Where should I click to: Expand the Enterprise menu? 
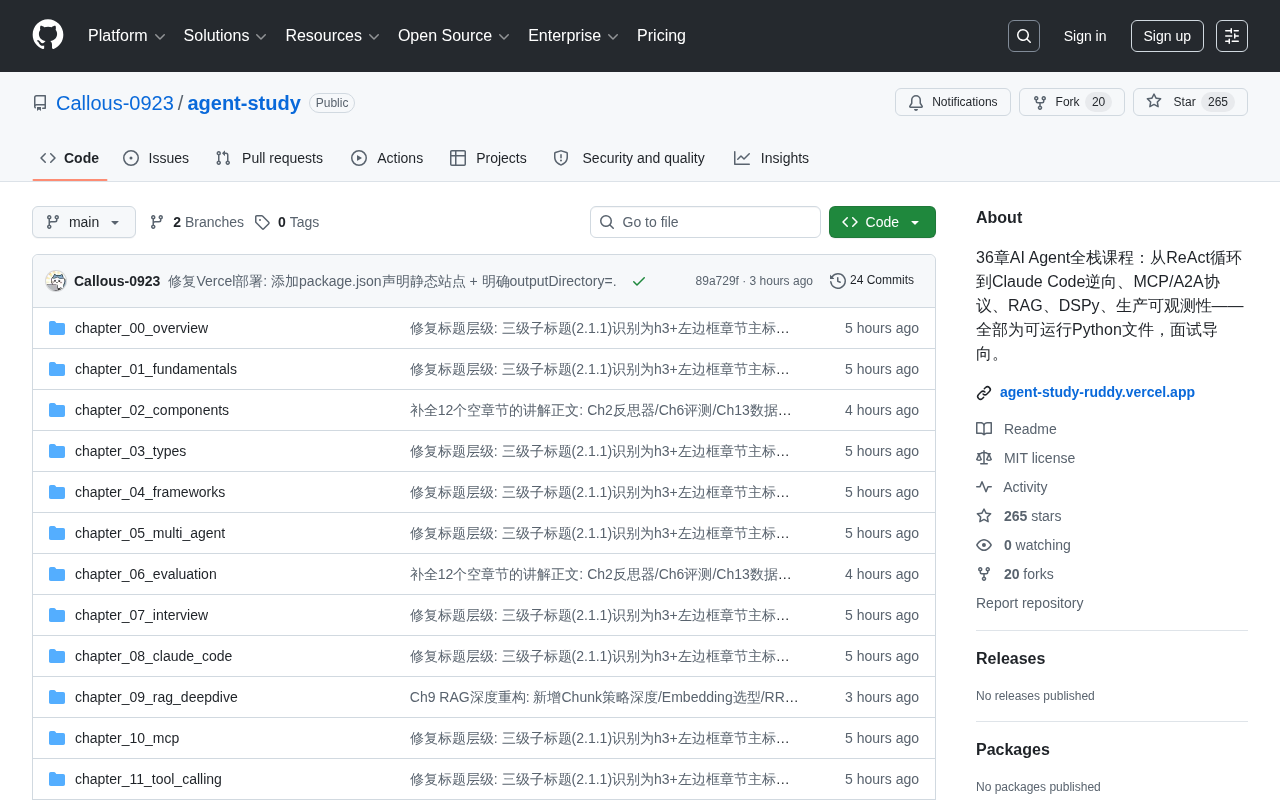(x=574, y=36)
